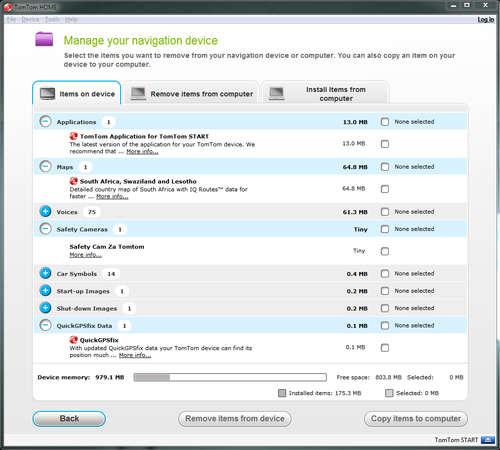Click Copy items to computer button
The image size is (500, 450).
point(416,419)
